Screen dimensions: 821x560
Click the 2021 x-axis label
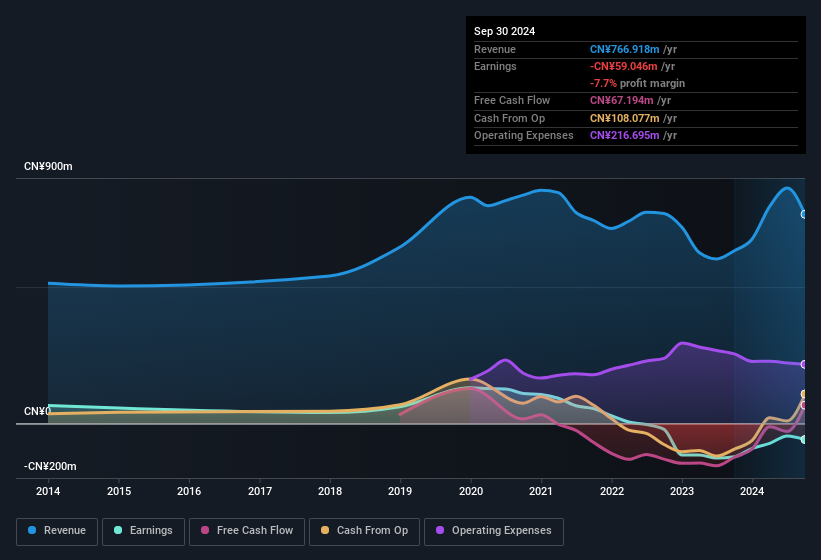click(541, 491)
